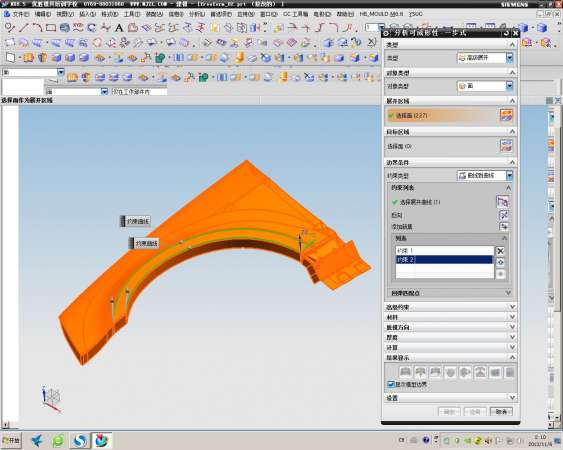
Task: Select constraint 1 in the list
Action: click(x=445, y=250)
